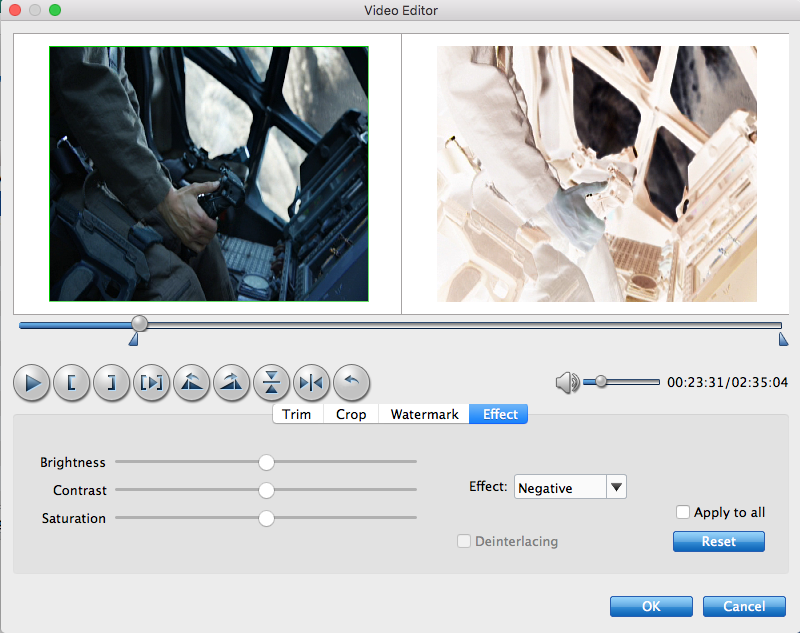Click the rotate right icon
Image resolution: width=800 pixels, height=633 pixels.
pyautogui.click(x=231, y=382)
